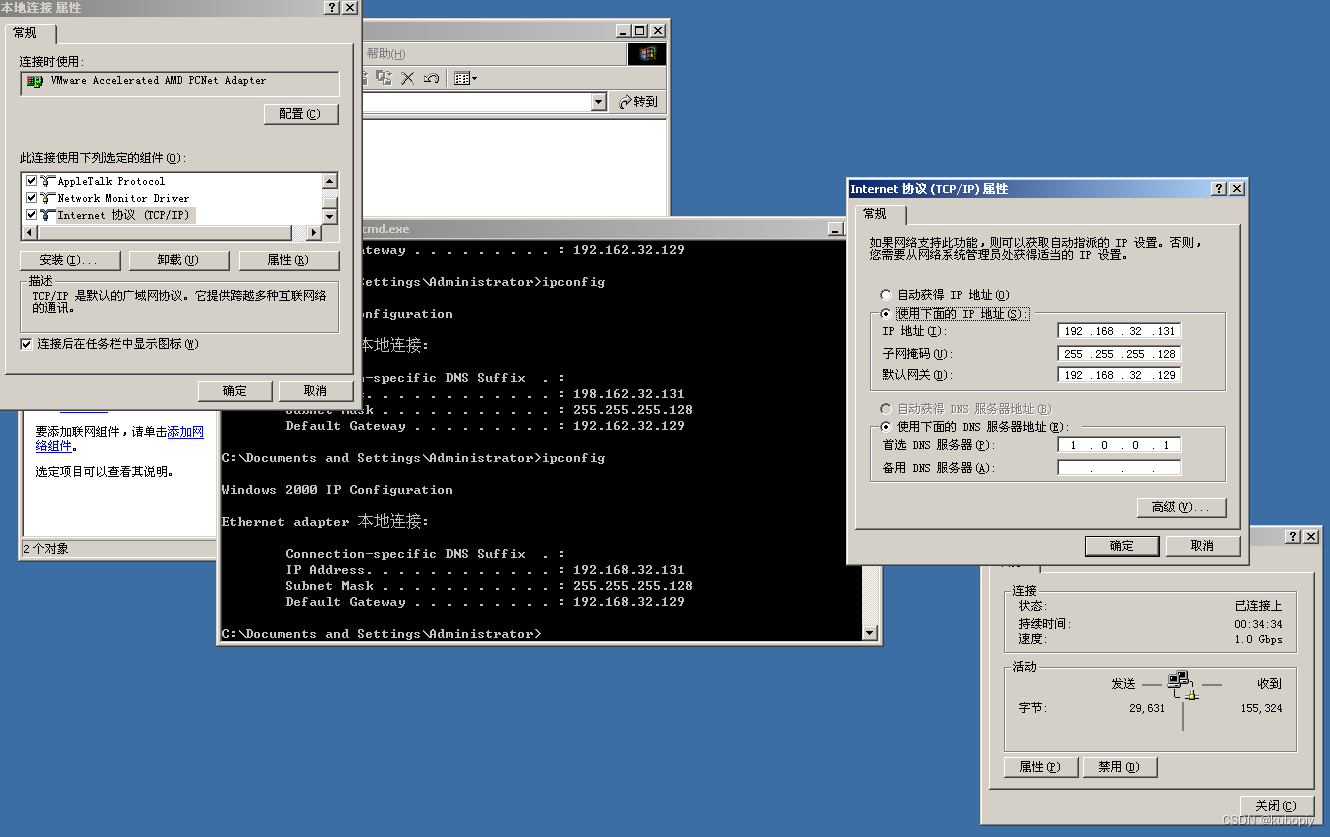This screenshot has width=1330, height=837.
Task: Click the 安装(I)... button
Action: click(x=69, y=260)
